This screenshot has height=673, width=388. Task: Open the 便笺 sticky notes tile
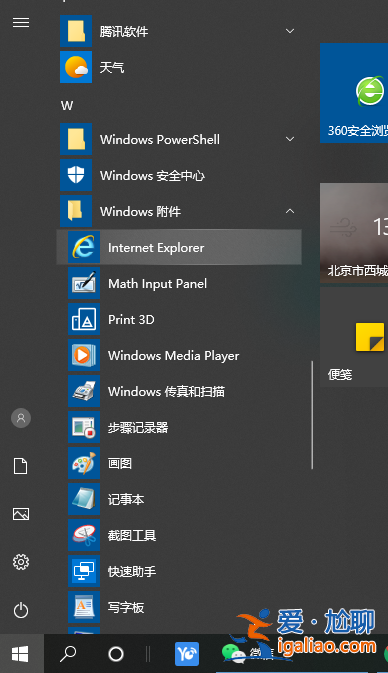click(354, 337)
